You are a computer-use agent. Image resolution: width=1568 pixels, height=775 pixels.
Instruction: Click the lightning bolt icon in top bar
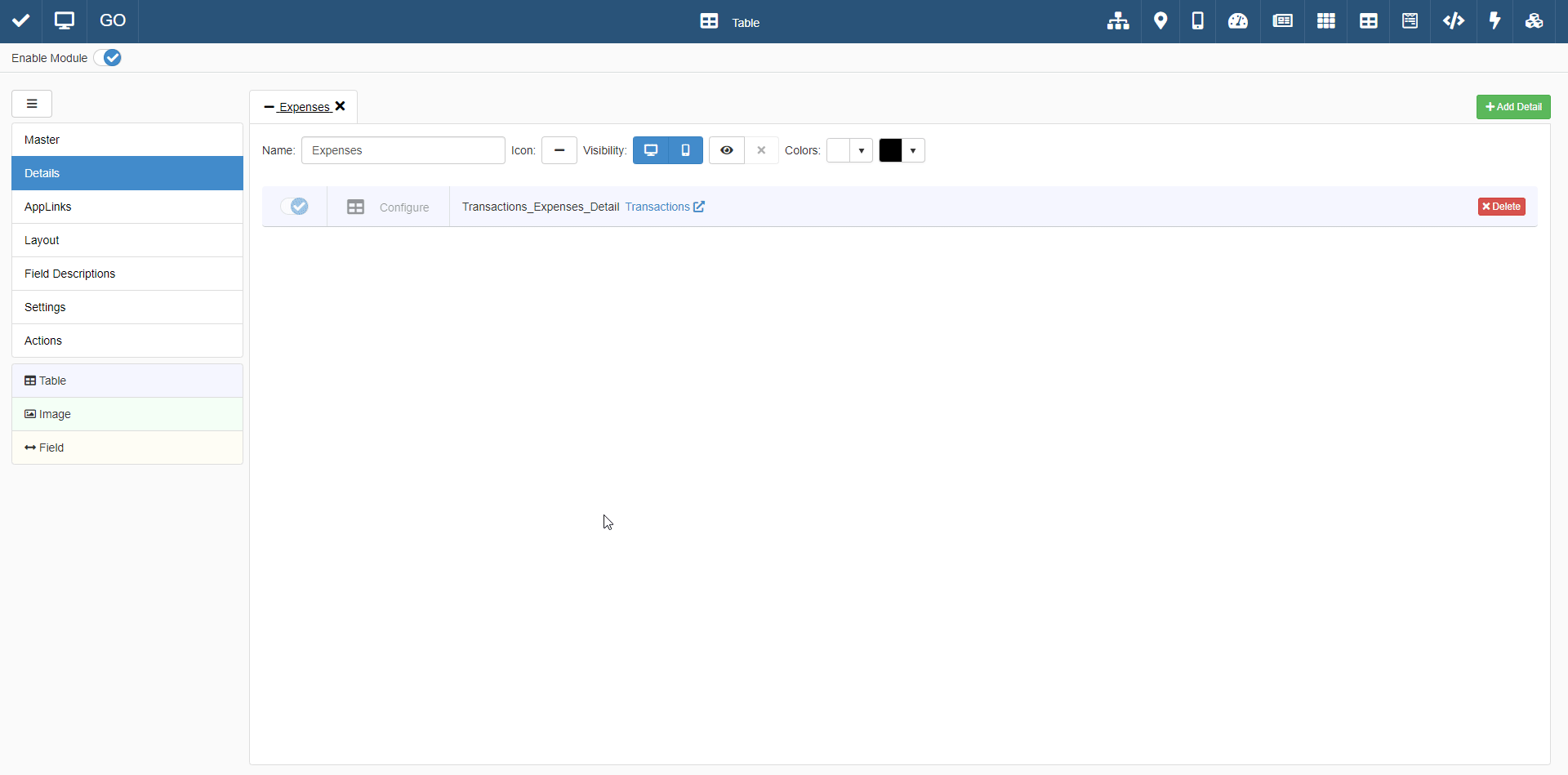click(1495, 21)
